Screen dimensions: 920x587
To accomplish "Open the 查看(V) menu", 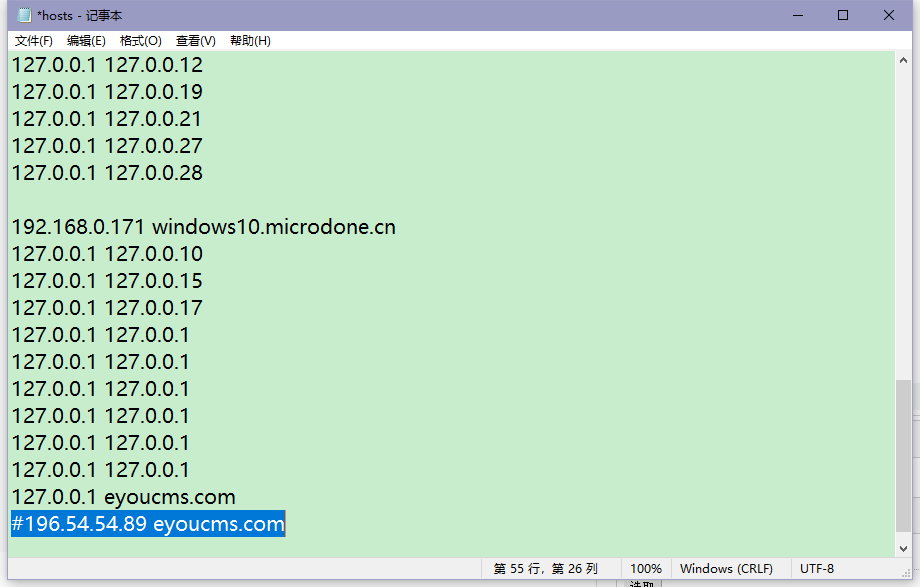I will click(x=195, y=41).
